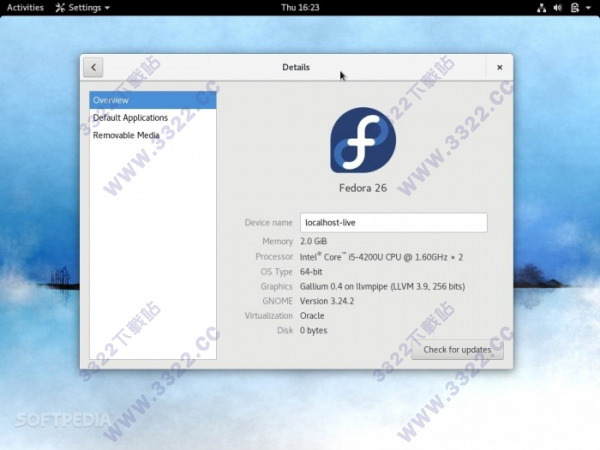600x450 pixels.
Task: Click the Settings wrench icon in top bar
Action: click(x=60, y=8)
